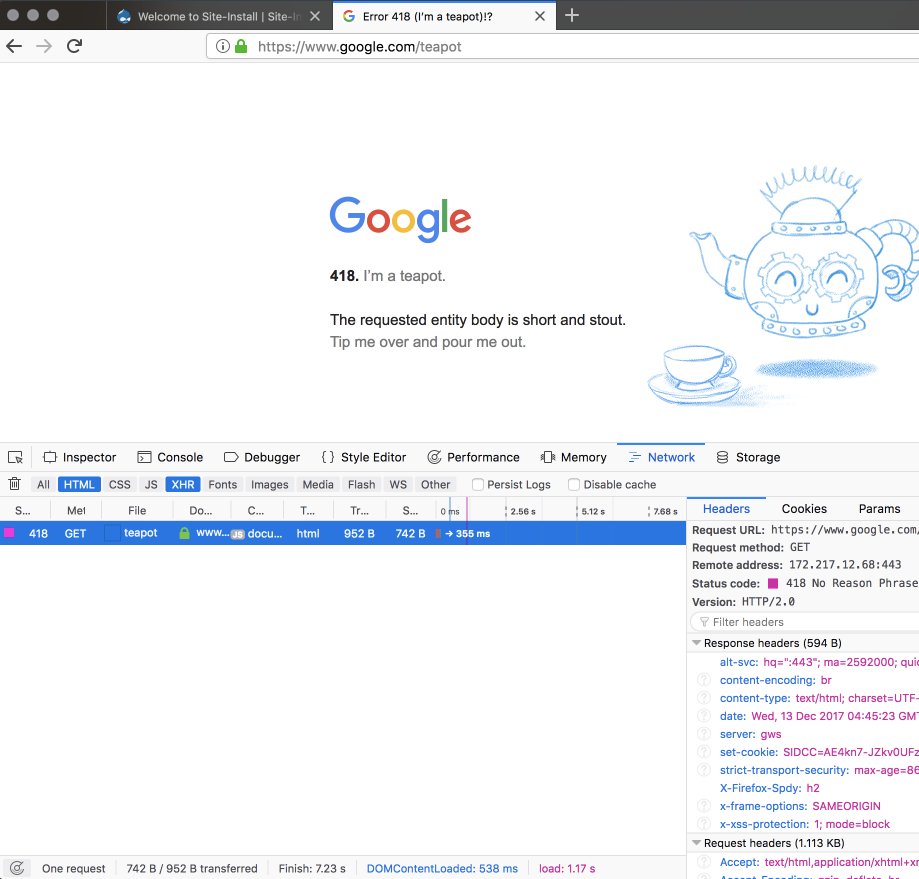Select the Network panel tab
This screenshot has height=879, width=919.
pyautogui.click(x=661, y=457)
